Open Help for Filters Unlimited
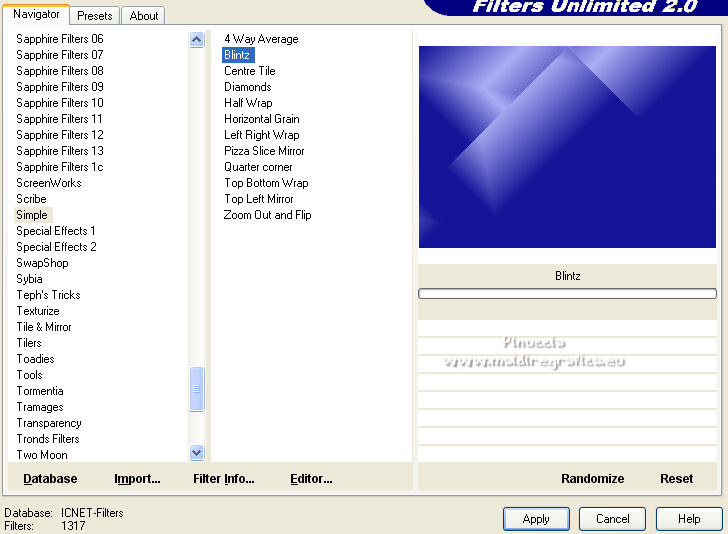The height and width of the screenshot is (534, 728). [x=689, y=519]
